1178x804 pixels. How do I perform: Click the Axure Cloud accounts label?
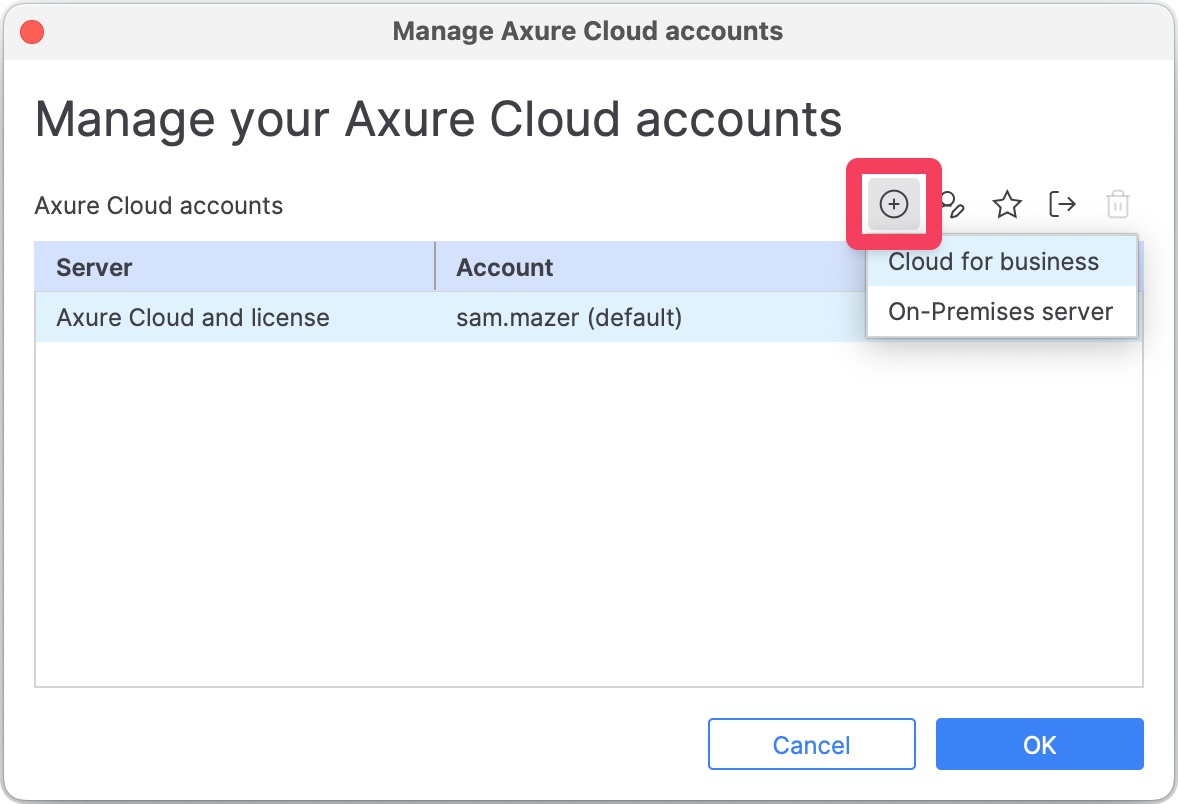(x=159, y=206)
